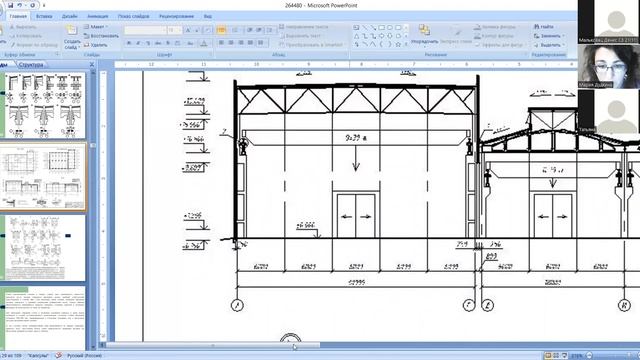Switch to the Структура outline pane tab
The image size is (640, 360).
pyautogui.click(x=31, y=64)
